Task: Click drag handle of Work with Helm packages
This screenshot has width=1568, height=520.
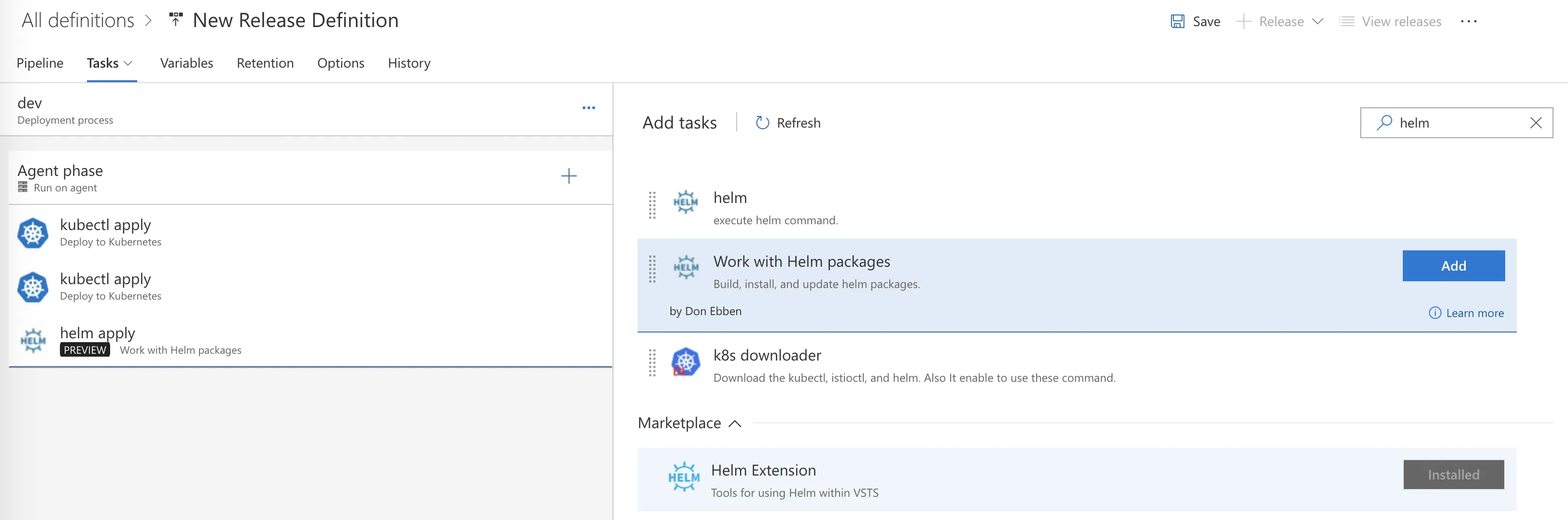Action: click(652, 269)
